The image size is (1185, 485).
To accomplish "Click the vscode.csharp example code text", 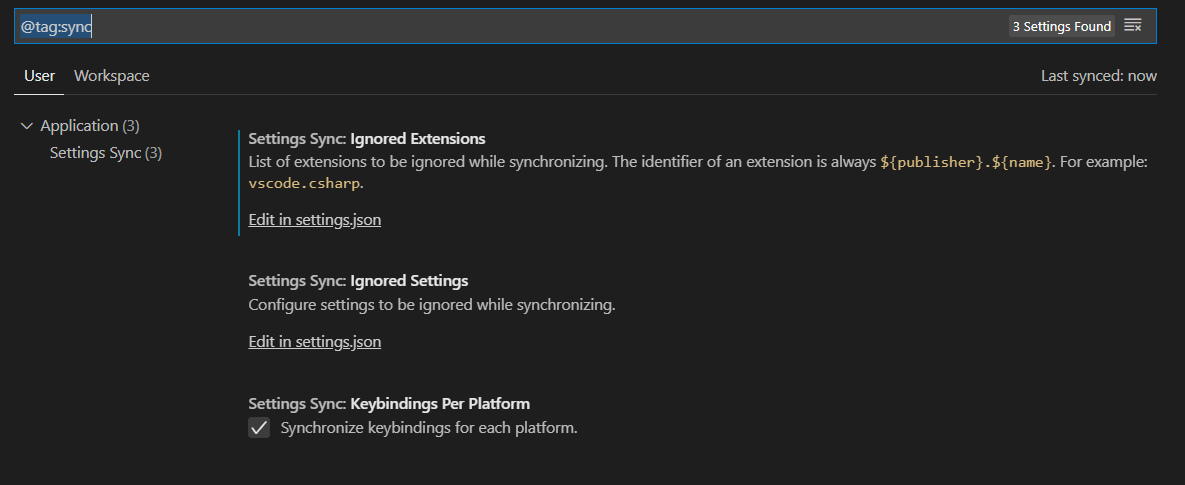I will [304, 183].
